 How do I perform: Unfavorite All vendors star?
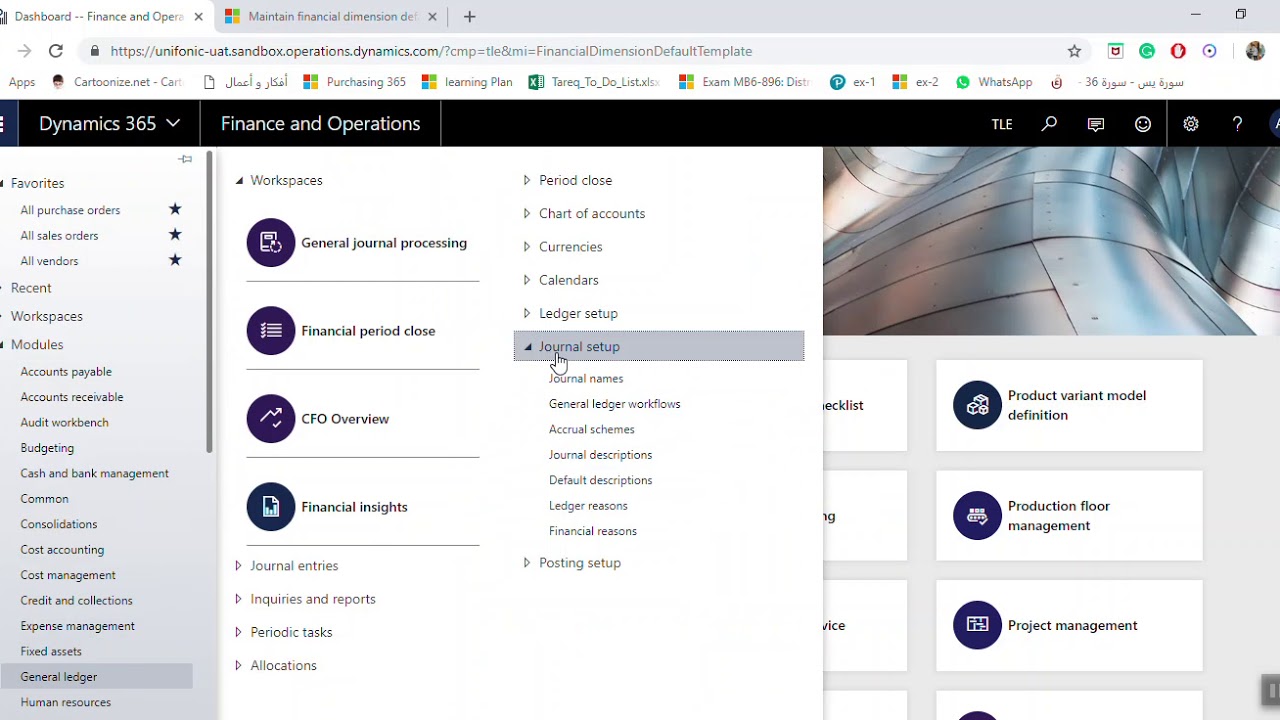point(175,260)
